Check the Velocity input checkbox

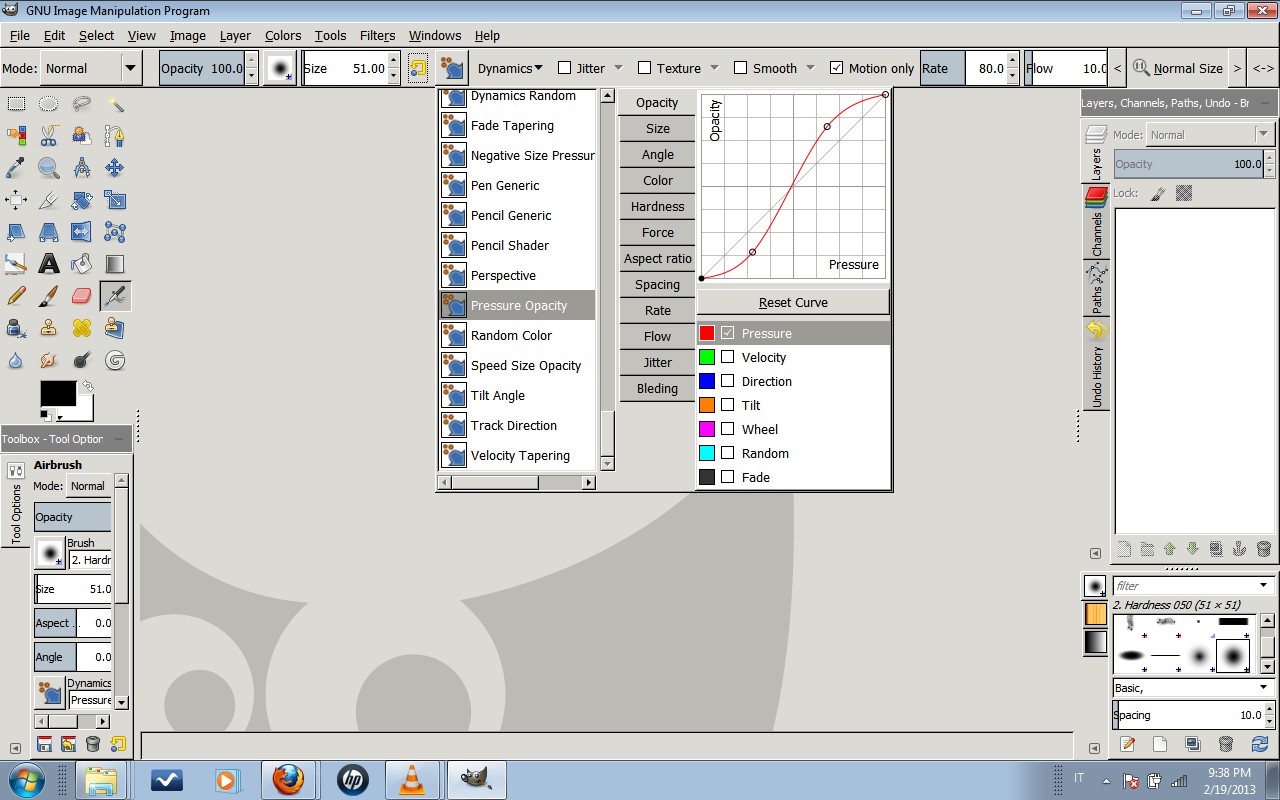tap(727, 357)
